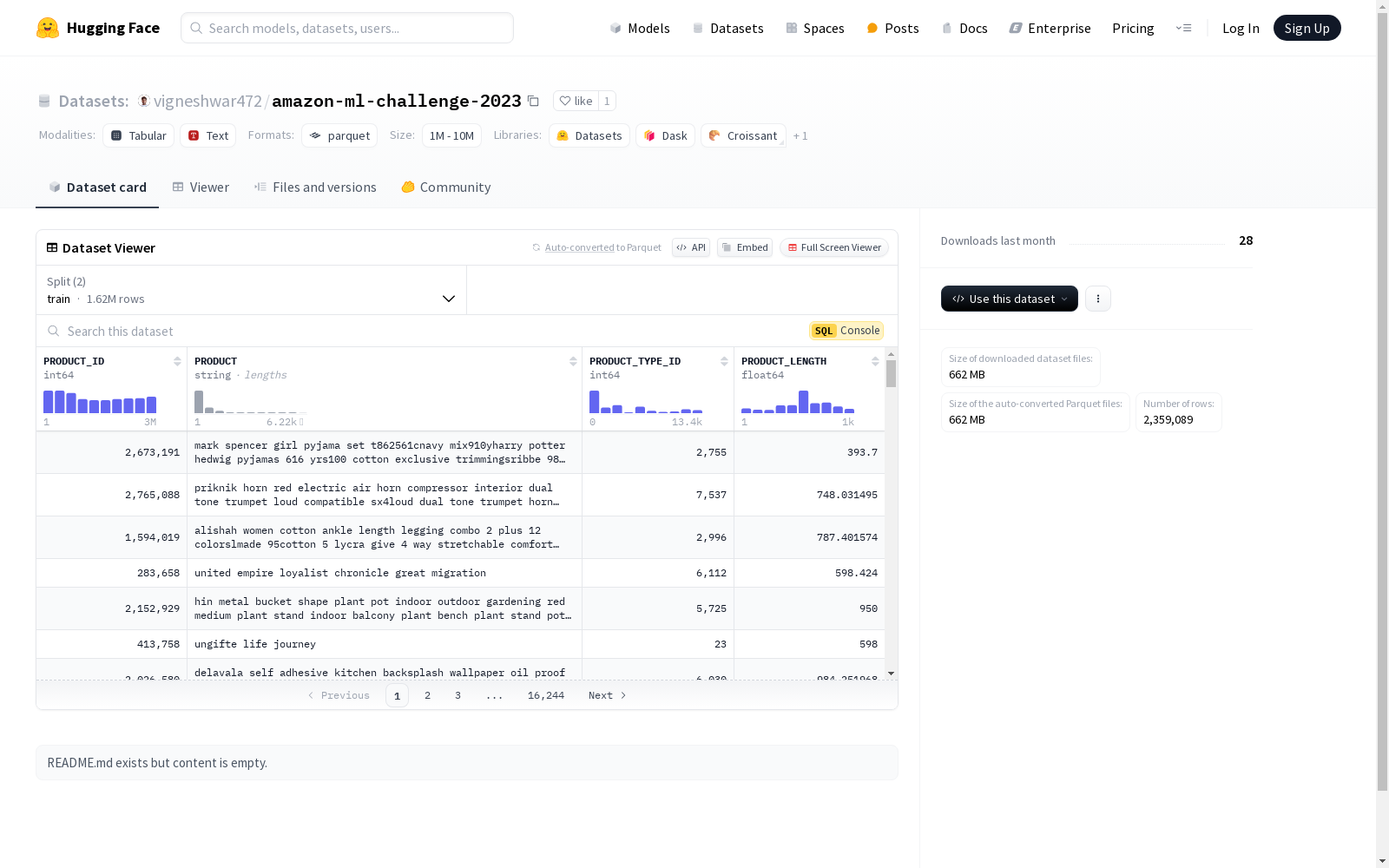
Task: Select the parquet format tag
Action: click(339, 135)
